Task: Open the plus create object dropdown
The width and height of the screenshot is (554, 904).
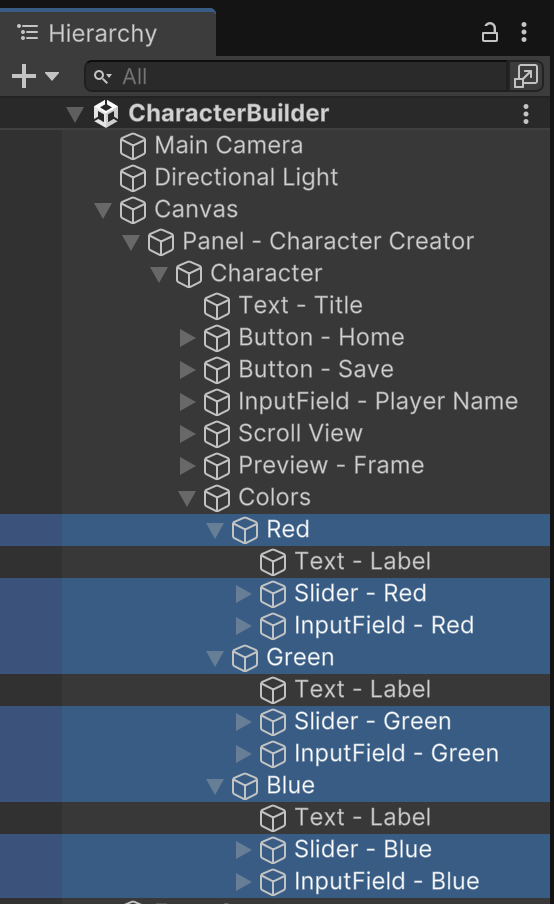Action: (35, 76)
